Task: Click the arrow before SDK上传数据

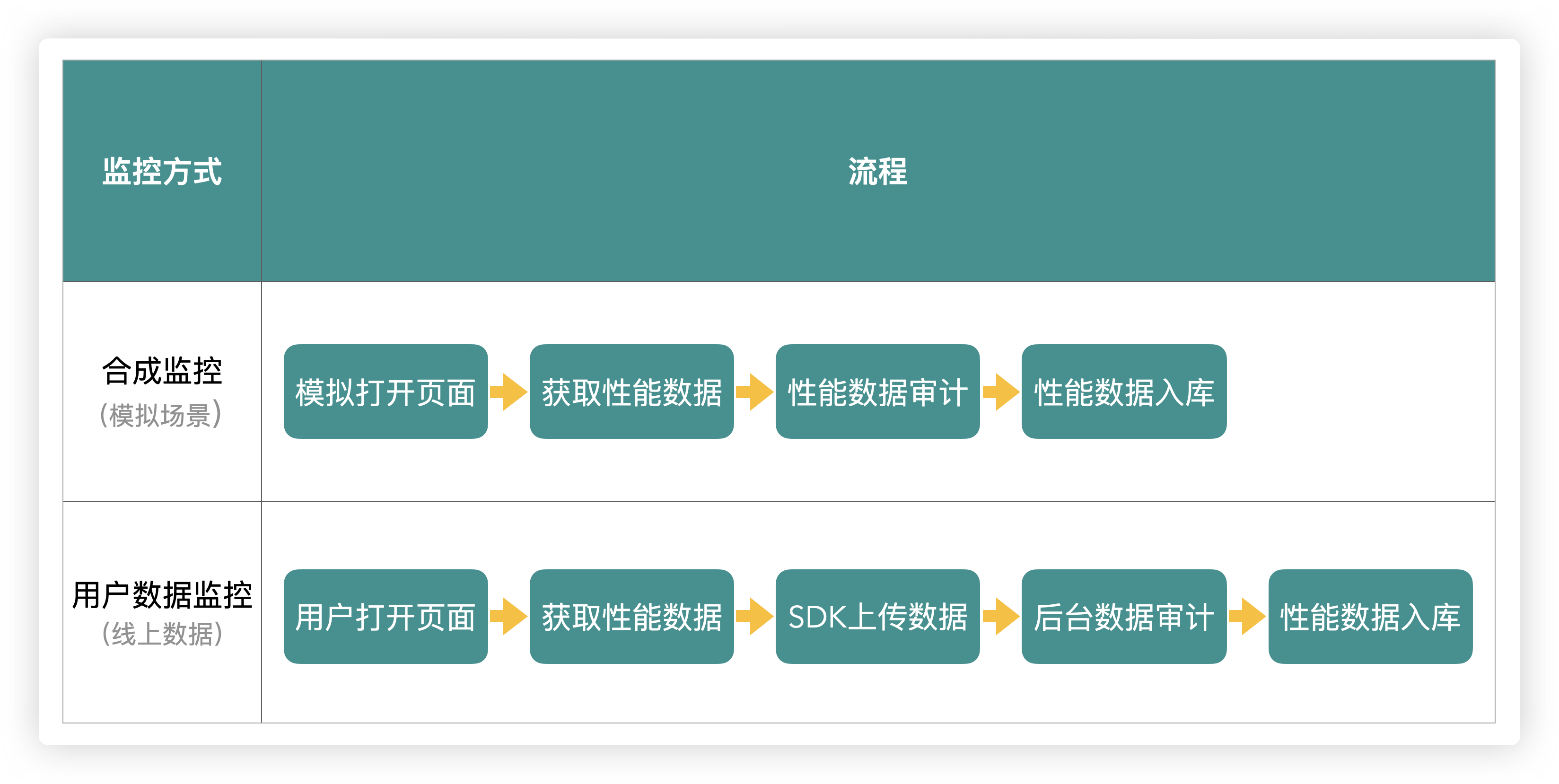Action: tap(755, 617)
